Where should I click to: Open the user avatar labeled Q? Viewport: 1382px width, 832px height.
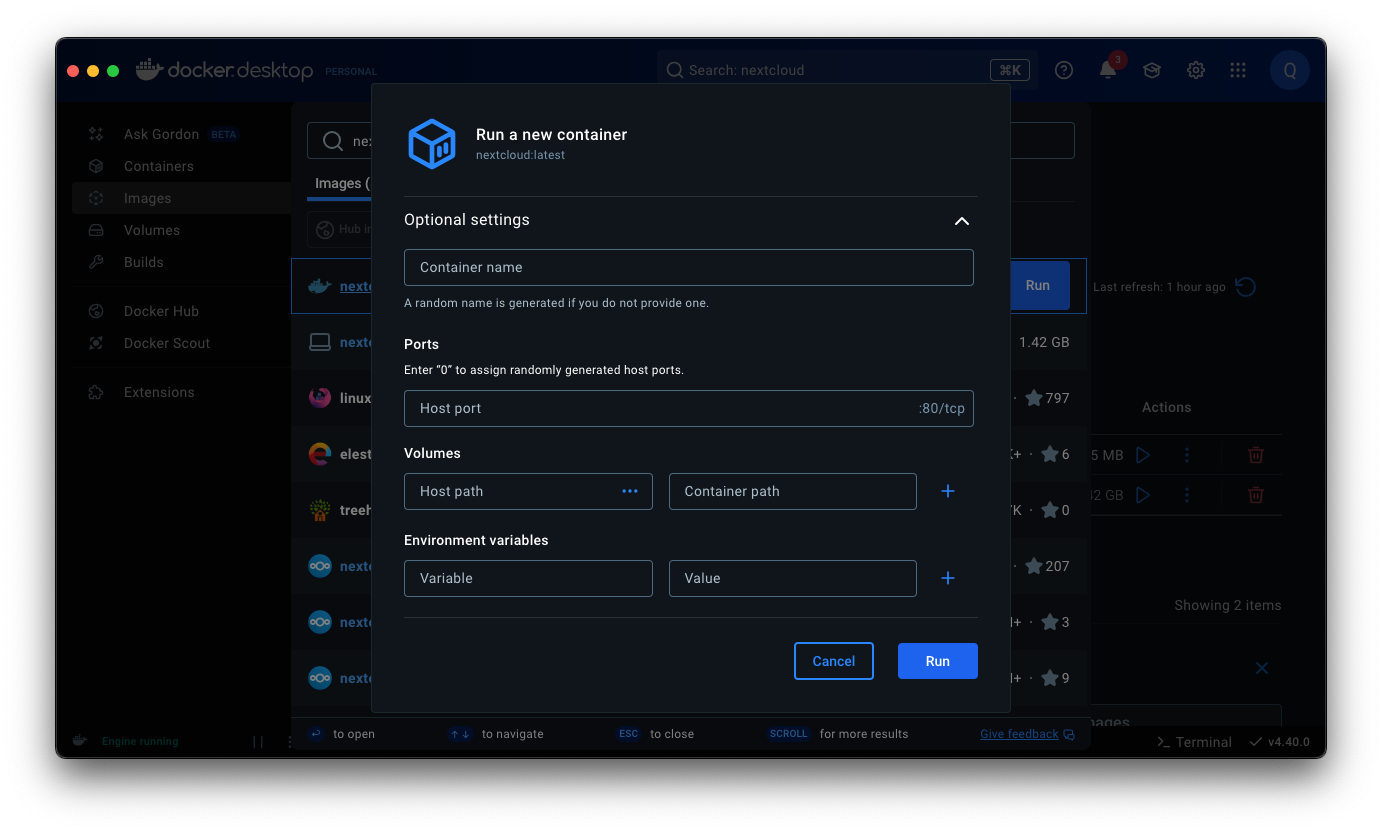coord(1290,70)
